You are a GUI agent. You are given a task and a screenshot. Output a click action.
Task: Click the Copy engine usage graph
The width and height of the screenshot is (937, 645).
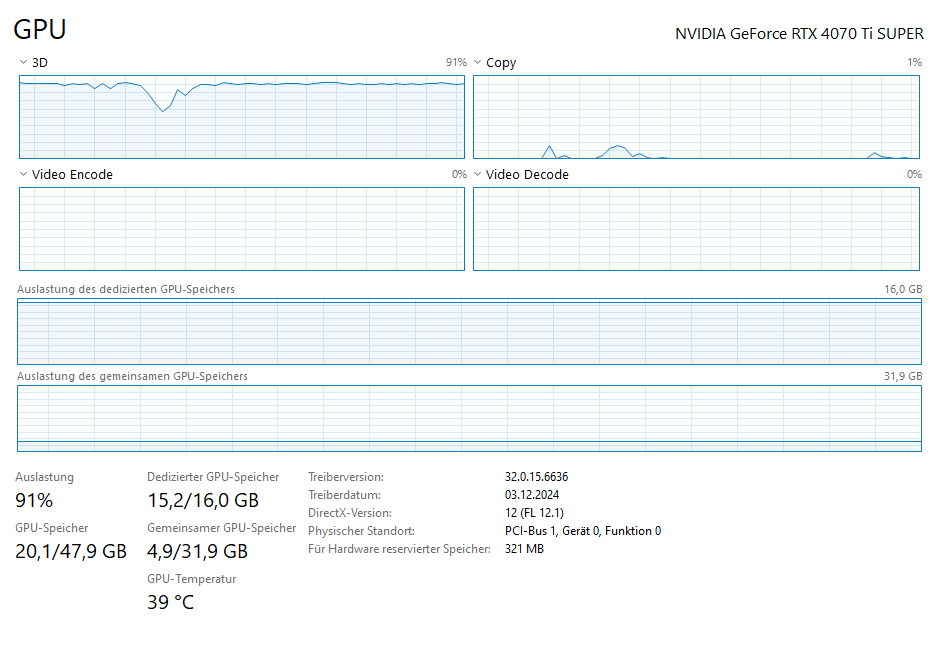click(696, 117)
